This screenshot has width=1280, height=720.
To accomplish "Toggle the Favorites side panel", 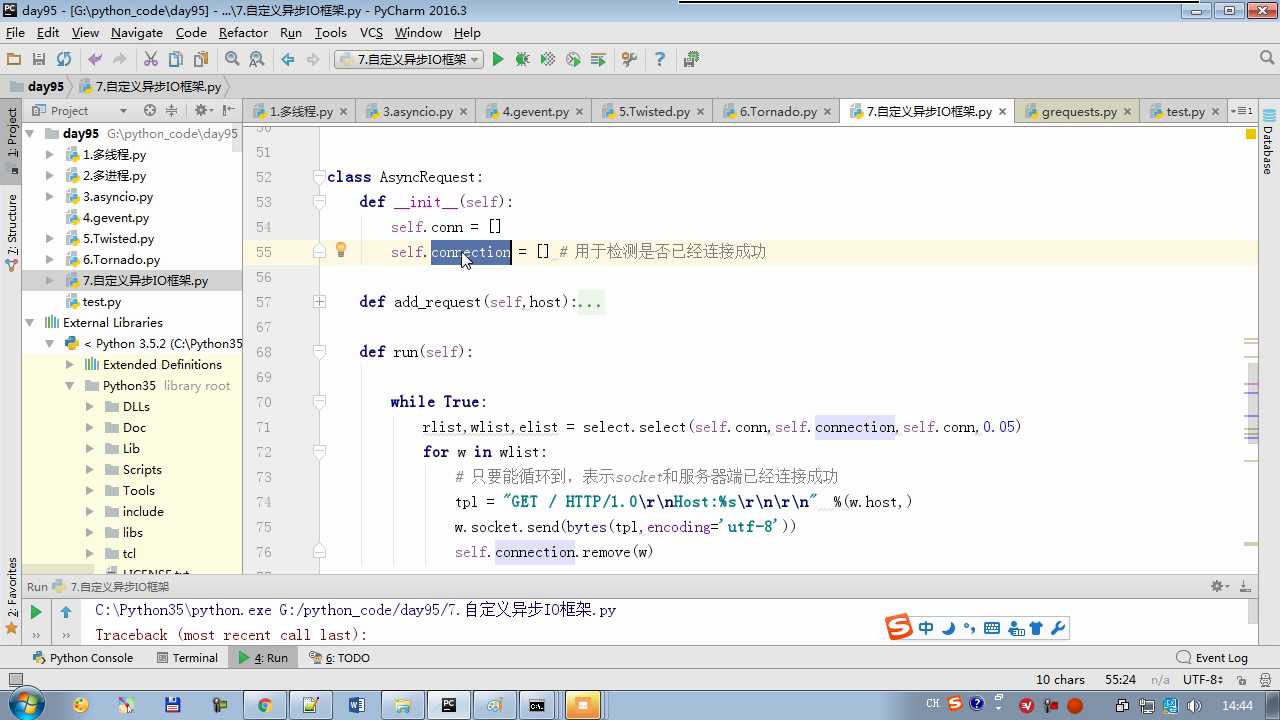I will click(x=12, y=594).
